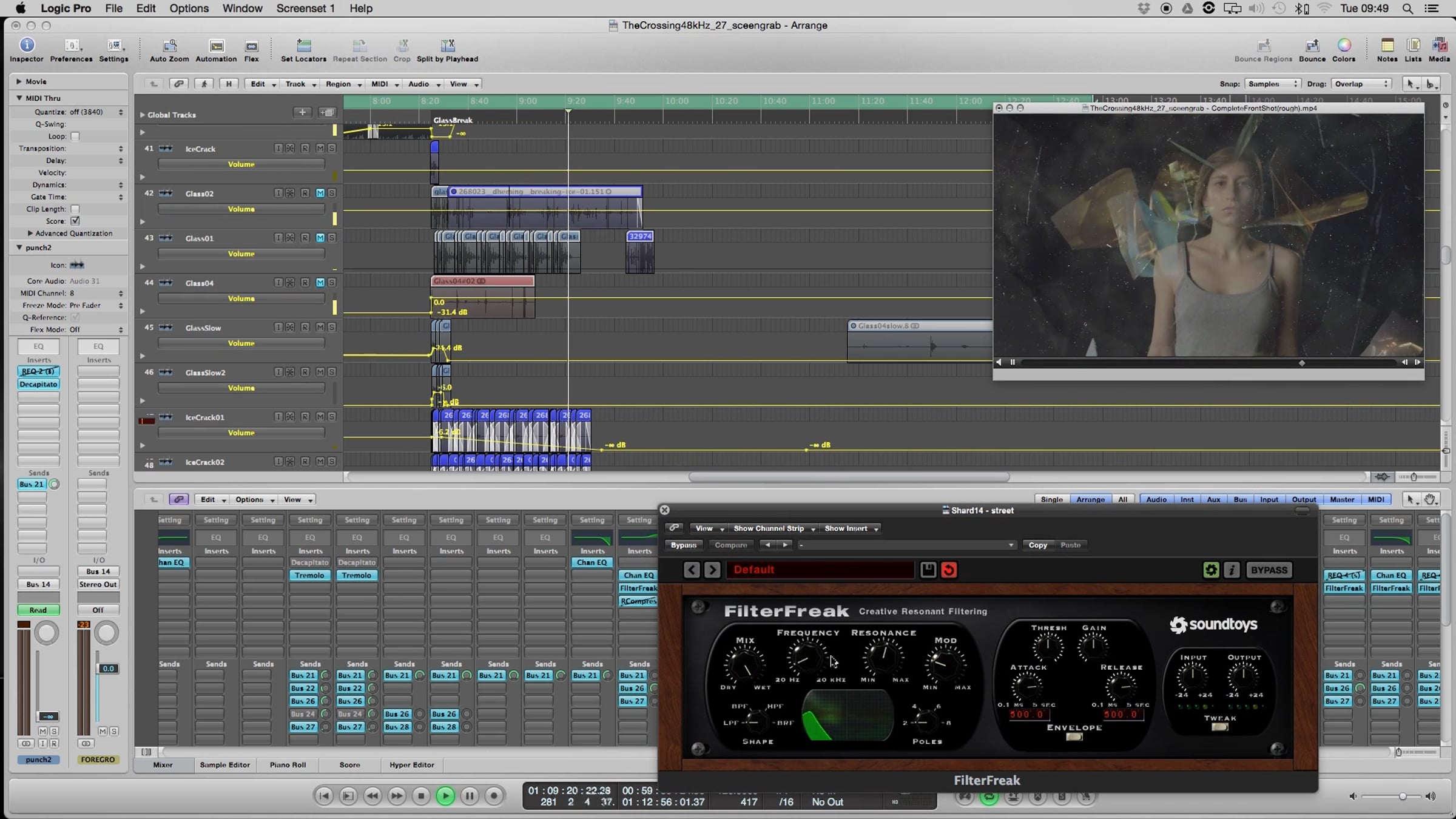
Task: Switch the mixer to Single view
Action: point(1051,499)
